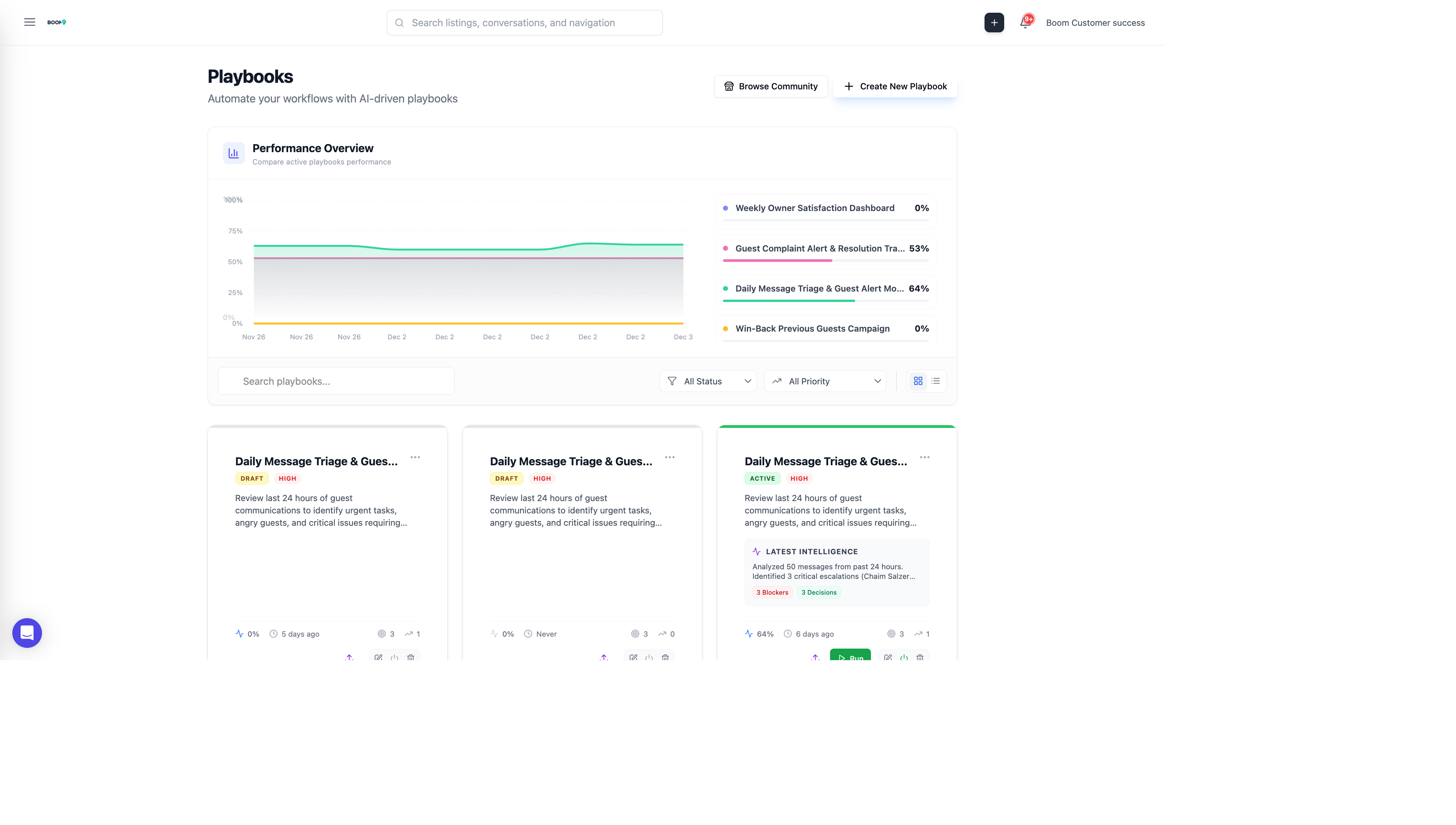This screenshot has height=825, width=1456.
Task: Open Browse Community
Action: coord(770,86)
